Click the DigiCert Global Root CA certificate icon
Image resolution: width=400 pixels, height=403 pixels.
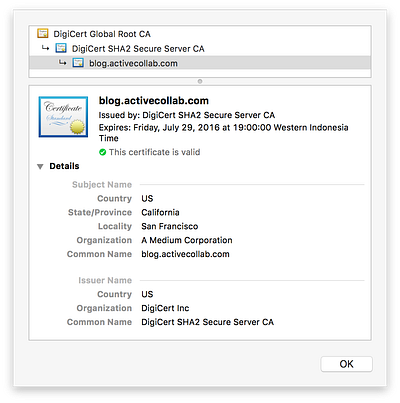pyautogui.click(x=43, y=34)
